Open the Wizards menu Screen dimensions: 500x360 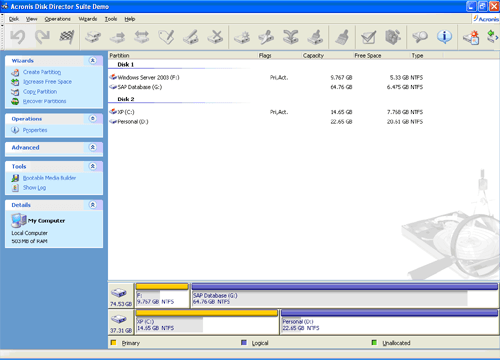point(88,19)
